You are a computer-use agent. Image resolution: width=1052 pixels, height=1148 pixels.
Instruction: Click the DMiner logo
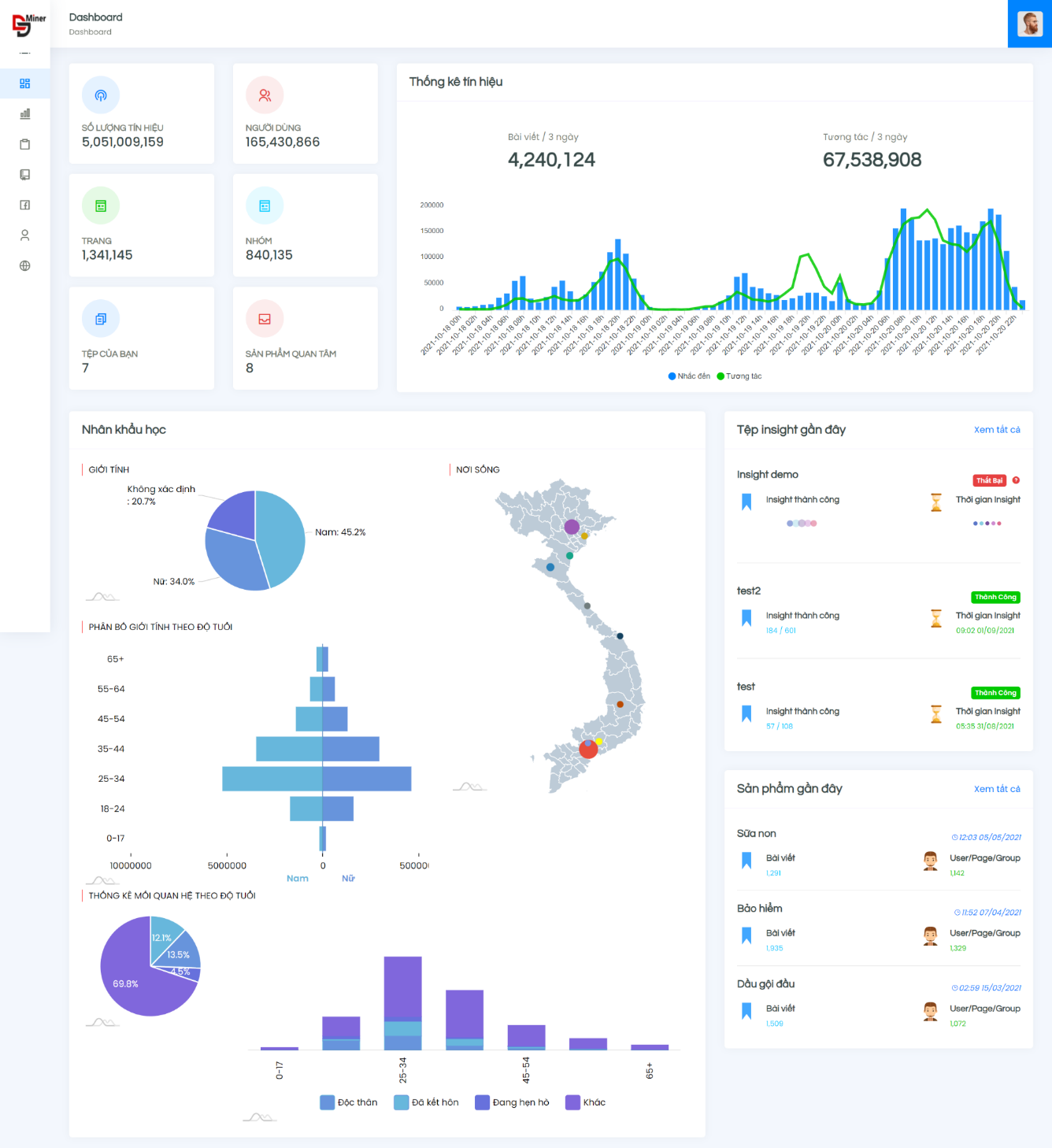point(28,24)
